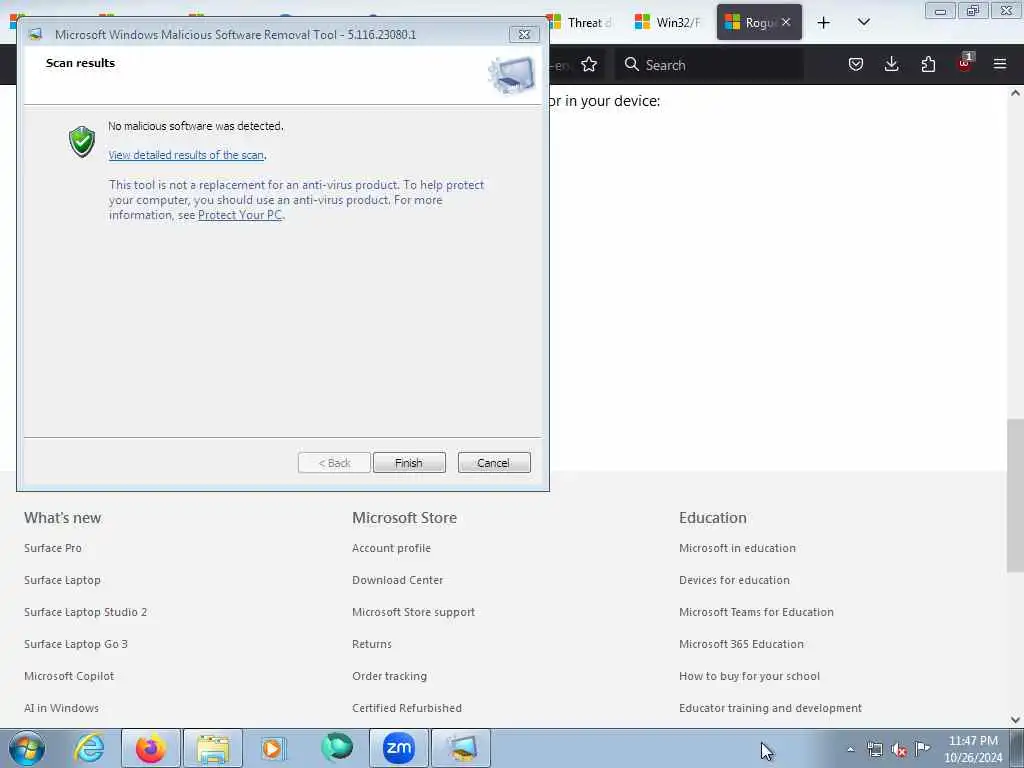
Task: Select the Removal Tool taskbar icon
Action: click(x=461, y=748)
